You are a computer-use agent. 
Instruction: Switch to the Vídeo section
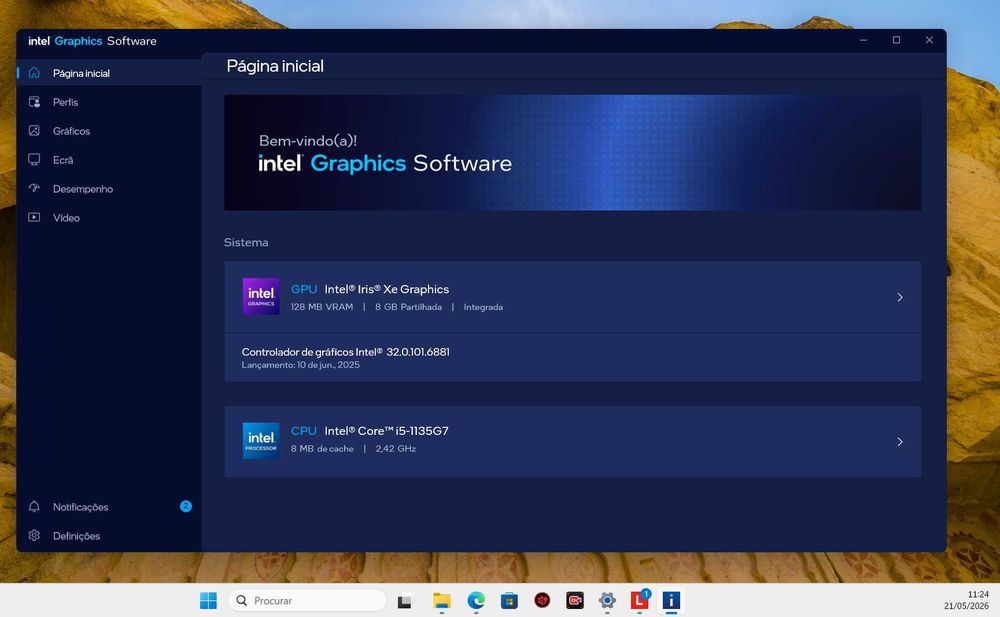point(109,218)
